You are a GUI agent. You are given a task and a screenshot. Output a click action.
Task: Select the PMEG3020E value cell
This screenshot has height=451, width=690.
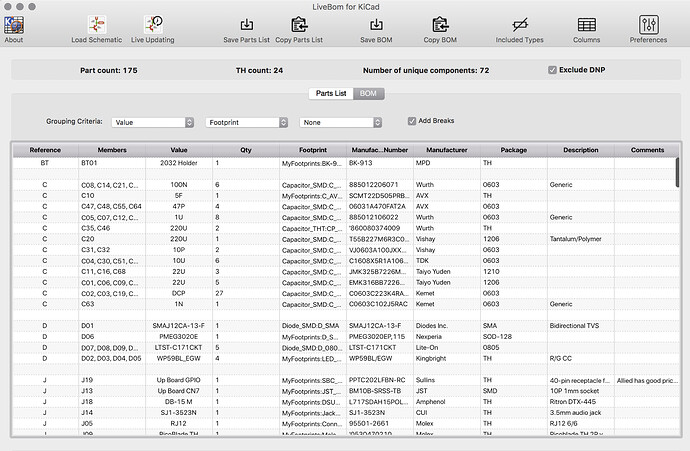[x=179, y=337]
